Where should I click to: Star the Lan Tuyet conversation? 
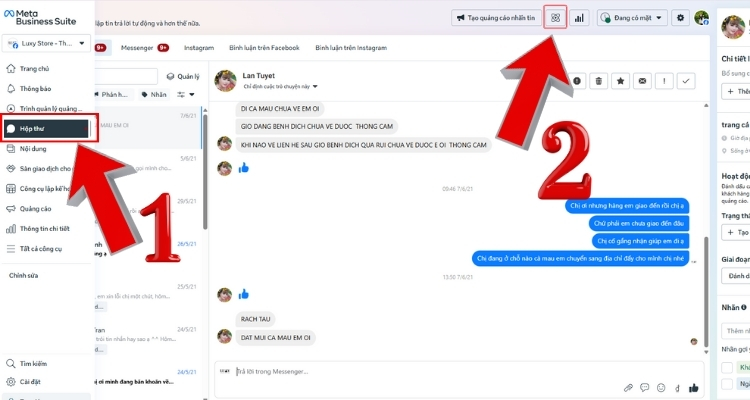coord(620,81)
